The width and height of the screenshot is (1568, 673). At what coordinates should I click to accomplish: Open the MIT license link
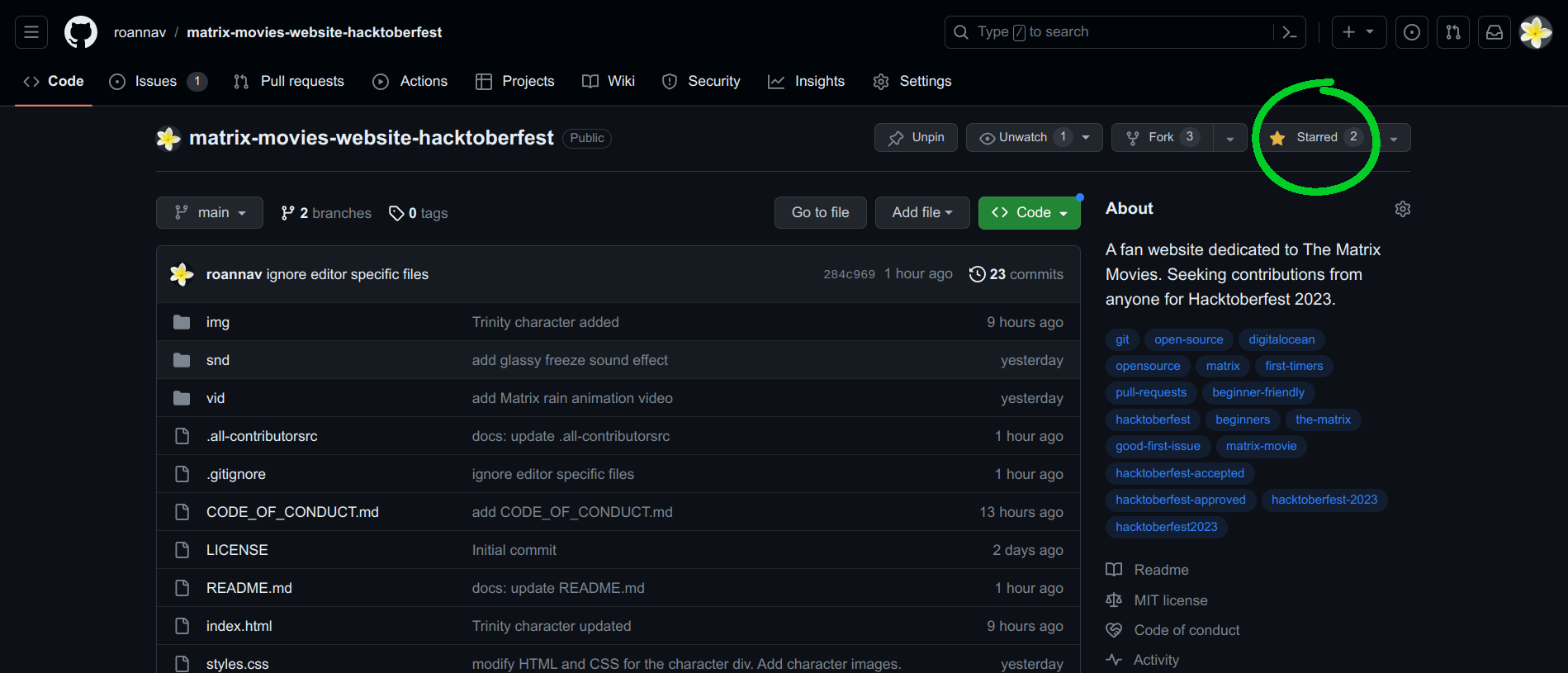(x=1157, y=600)
